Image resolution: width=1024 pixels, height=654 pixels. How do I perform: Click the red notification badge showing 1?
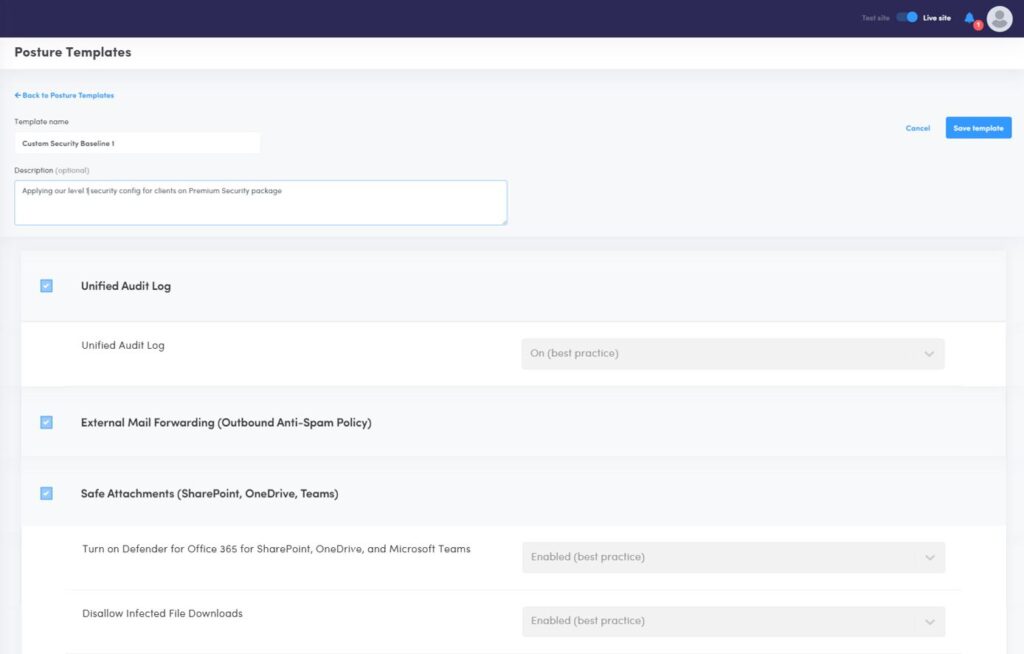(977, 23)
